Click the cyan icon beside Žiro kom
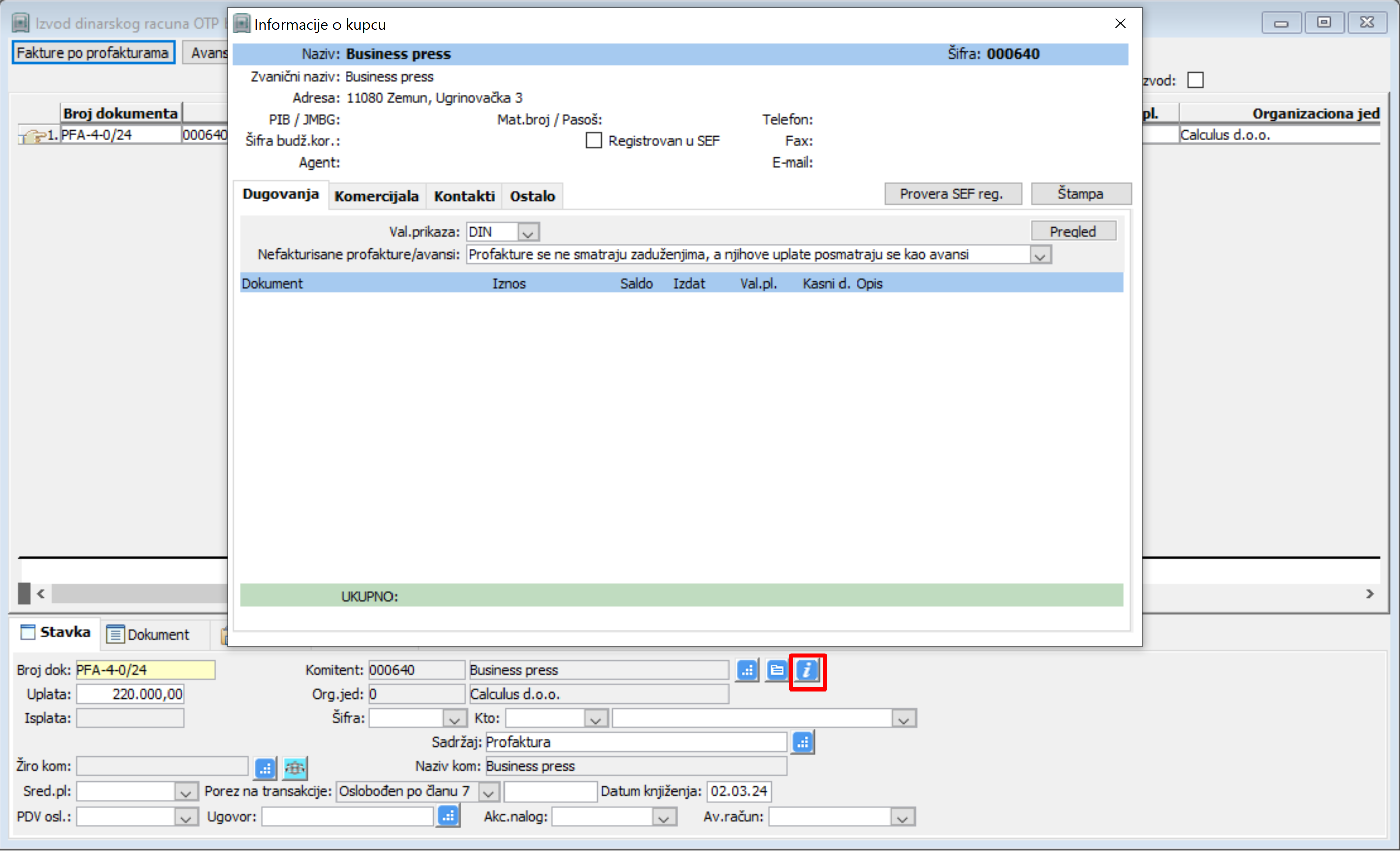The width and height of the screenshot is (1400, 851). pyautogui.click(x=295, y=768)
